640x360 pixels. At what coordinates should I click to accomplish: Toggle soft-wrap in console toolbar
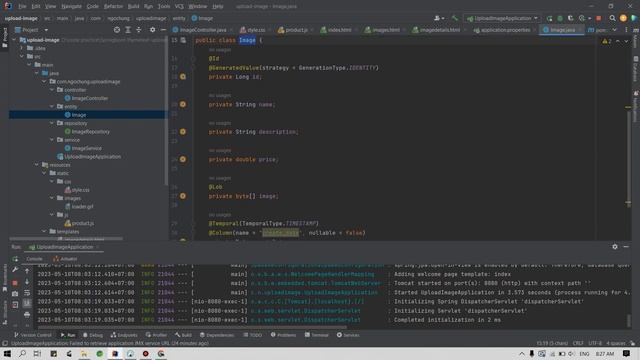tap(27, 293)
